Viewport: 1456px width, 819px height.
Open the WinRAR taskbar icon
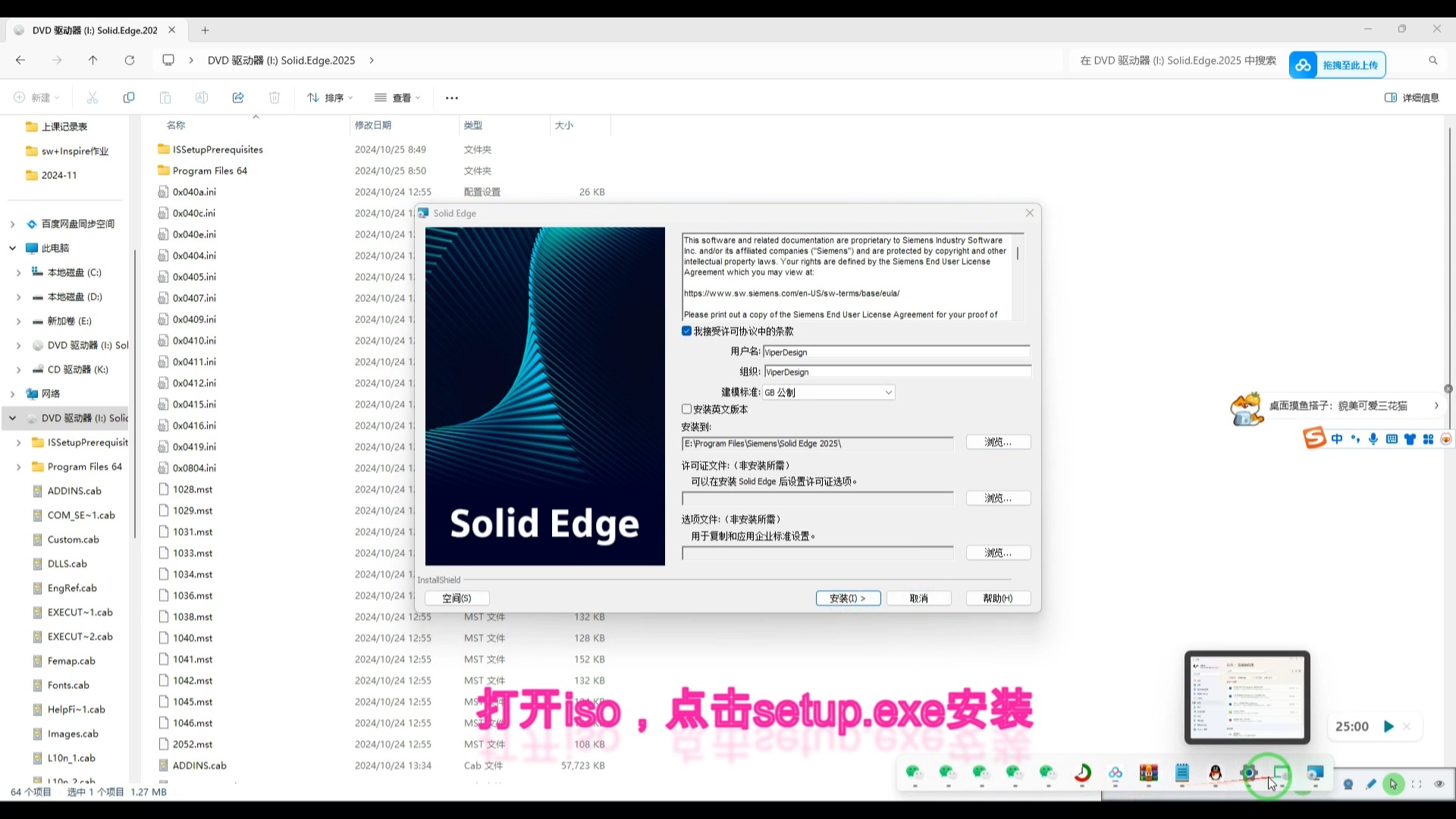tap(1149, 773)
